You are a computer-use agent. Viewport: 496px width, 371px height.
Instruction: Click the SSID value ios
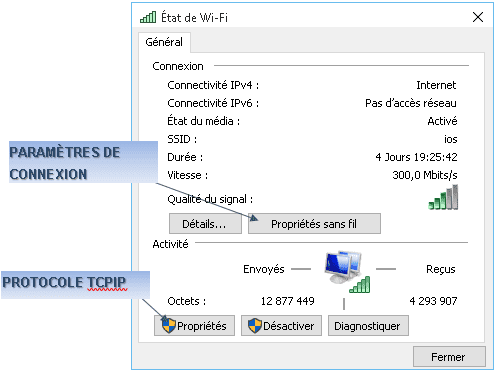pyautogui.click(x=451, y=139)
